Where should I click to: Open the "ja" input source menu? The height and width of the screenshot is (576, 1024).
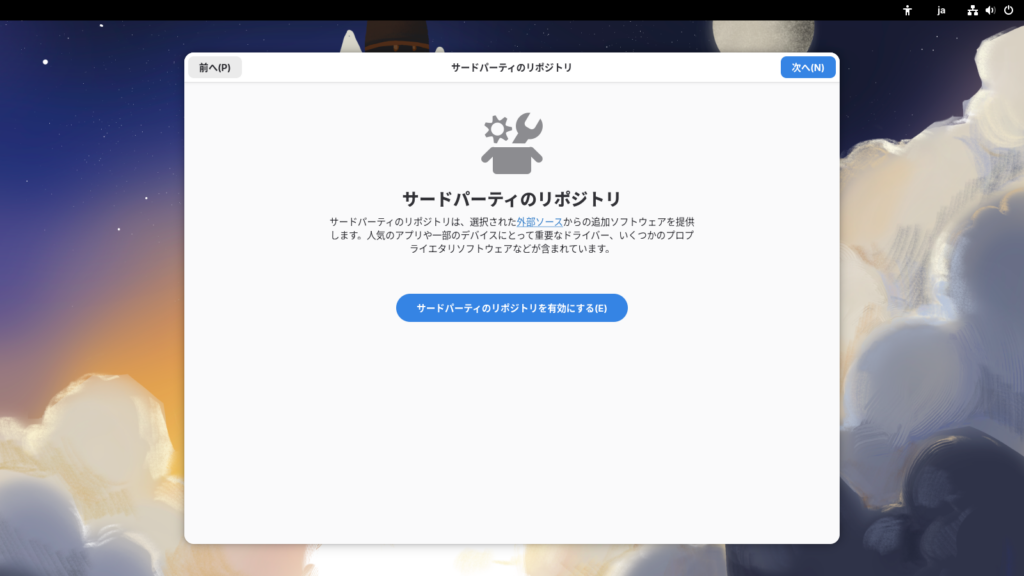click(x=941, y=10)
